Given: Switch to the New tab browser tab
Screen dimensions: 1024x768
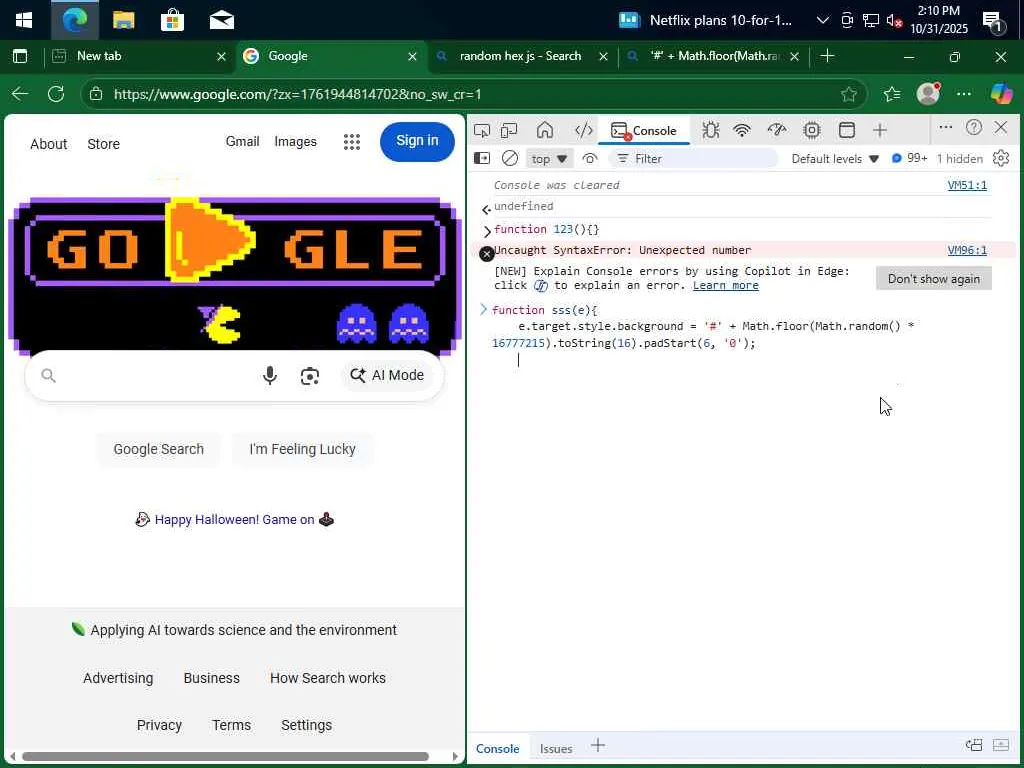Looking at the screenshot, I should click(x=136, y=56).
